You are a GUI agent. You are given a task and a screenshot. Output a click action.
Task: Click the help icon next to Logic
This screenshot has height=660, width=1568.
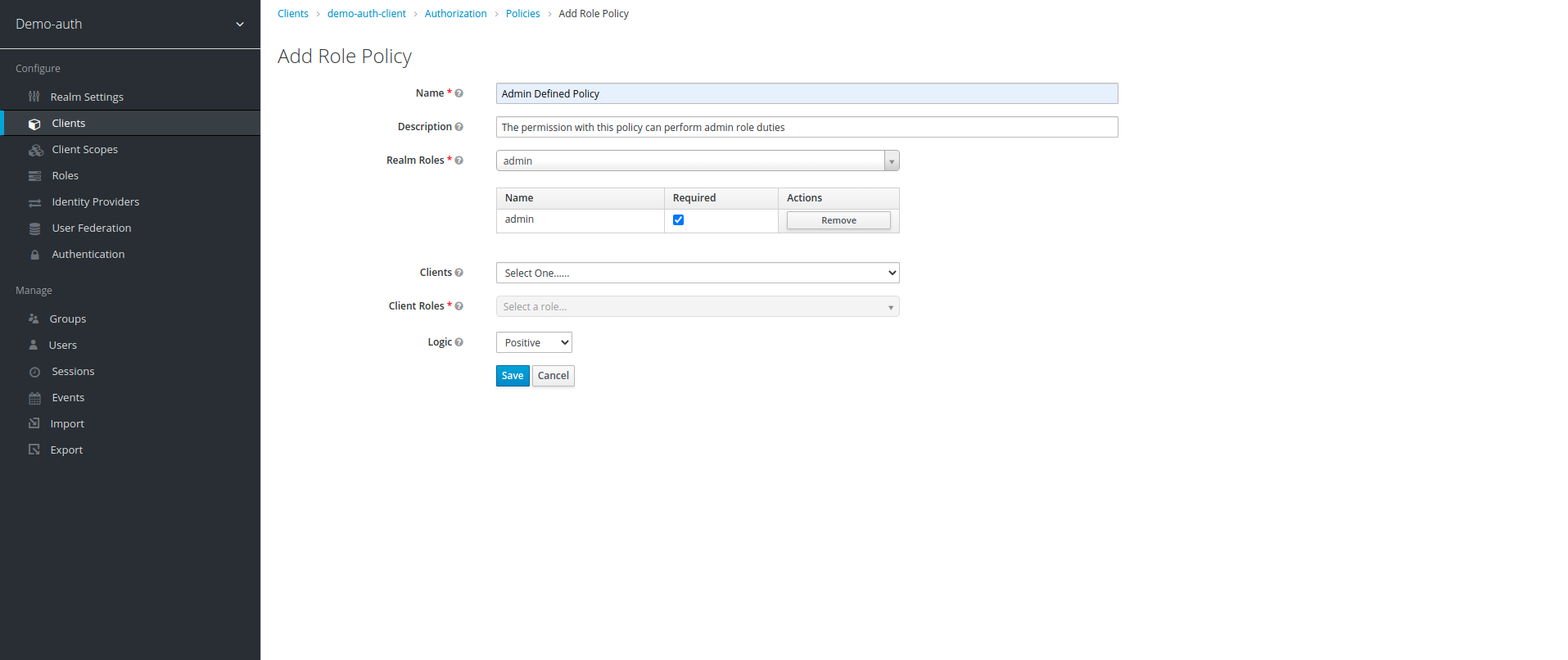(459, 342)
